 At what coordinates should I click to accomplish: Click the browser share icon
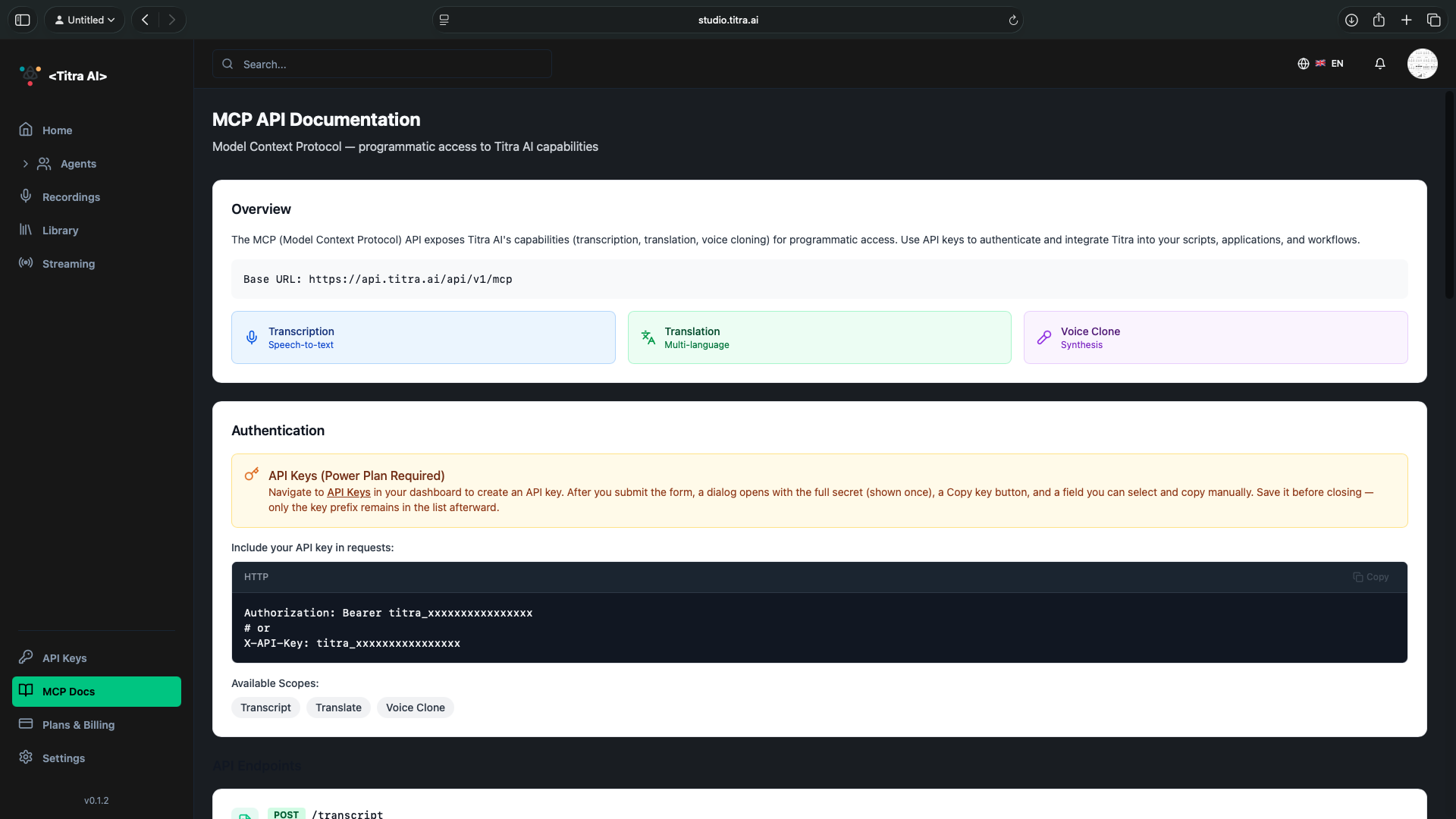tap(1379, 20)
